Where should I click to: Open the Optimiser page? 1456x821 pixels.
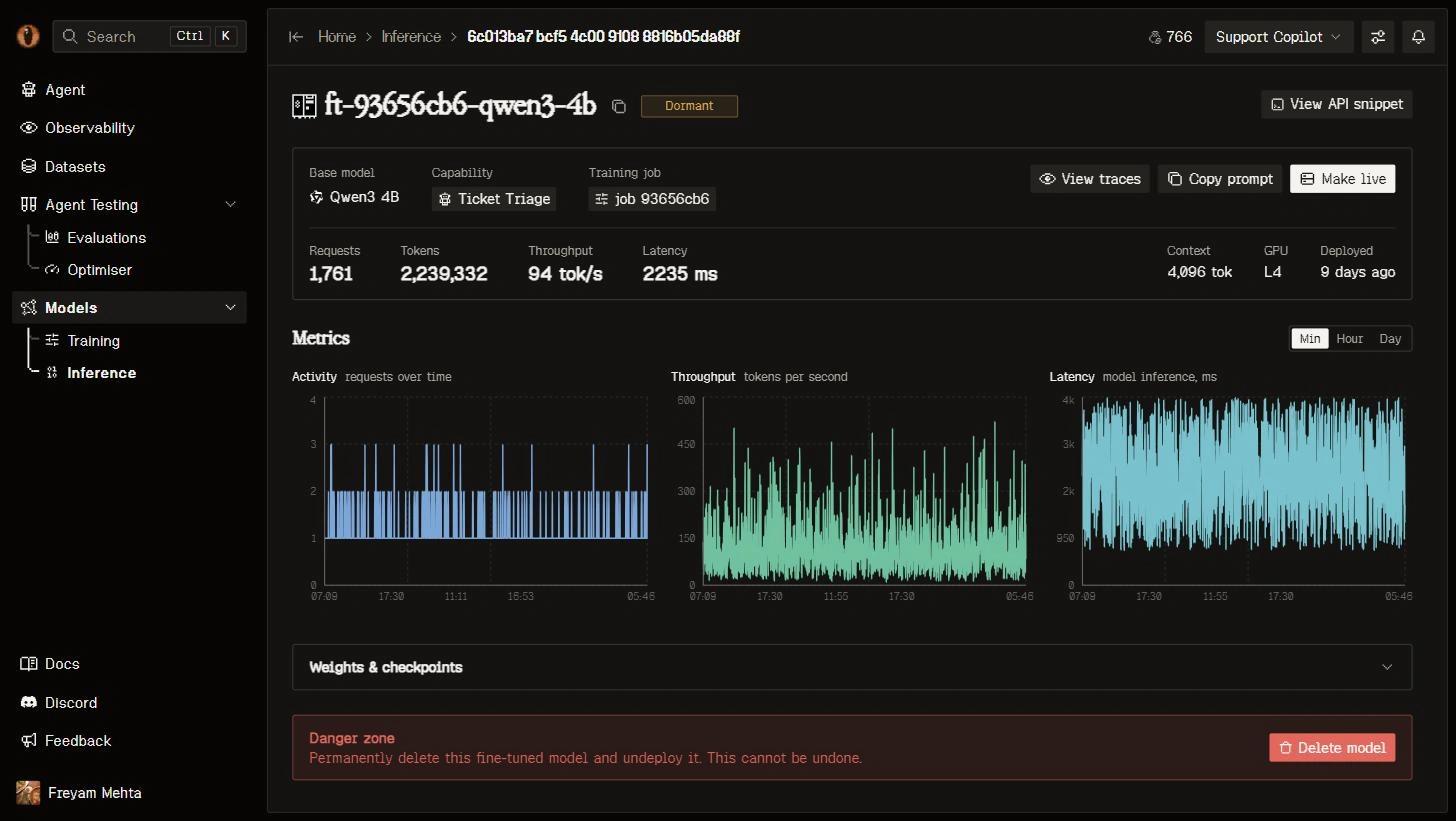point(99,270)
